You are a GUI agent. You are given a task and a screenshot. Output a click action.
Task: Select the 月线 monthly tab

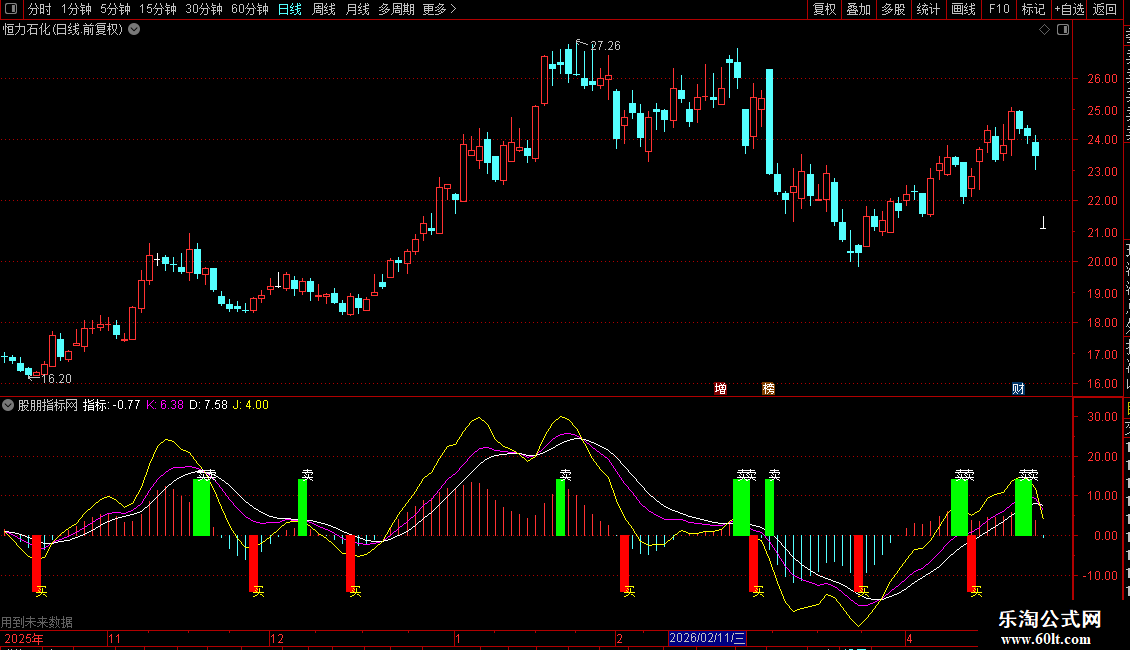coord(357,9)
